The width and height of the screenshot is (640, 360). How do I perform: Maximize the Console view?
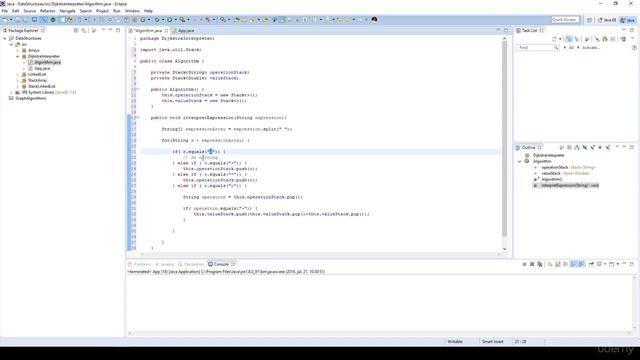pos(632,264)
